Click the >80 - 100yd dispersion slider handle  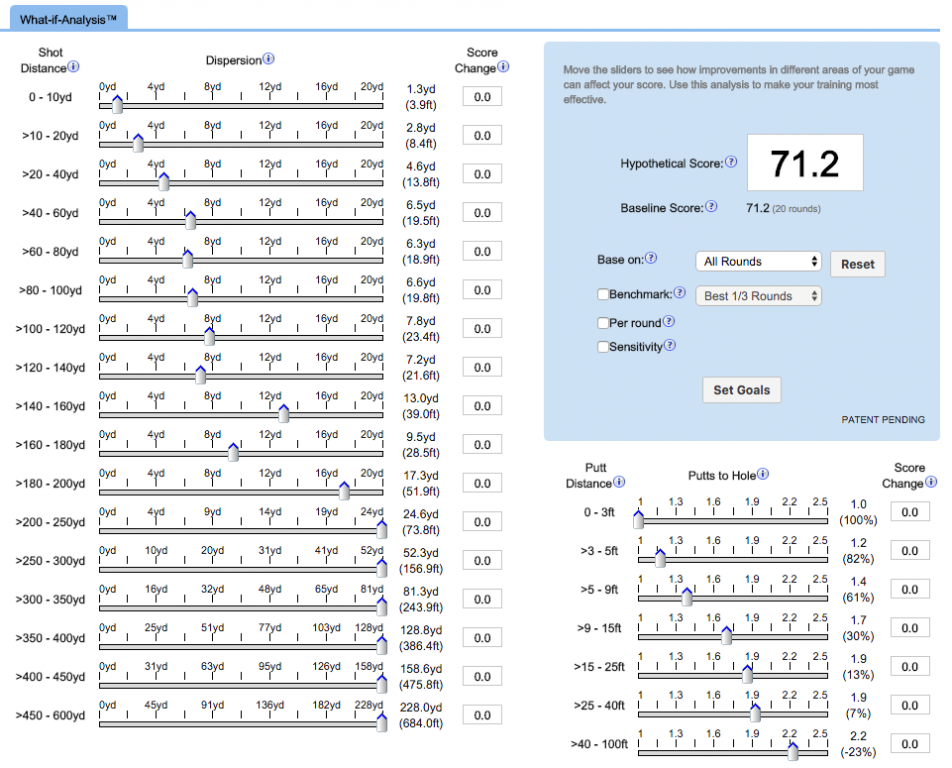point(192,297)
